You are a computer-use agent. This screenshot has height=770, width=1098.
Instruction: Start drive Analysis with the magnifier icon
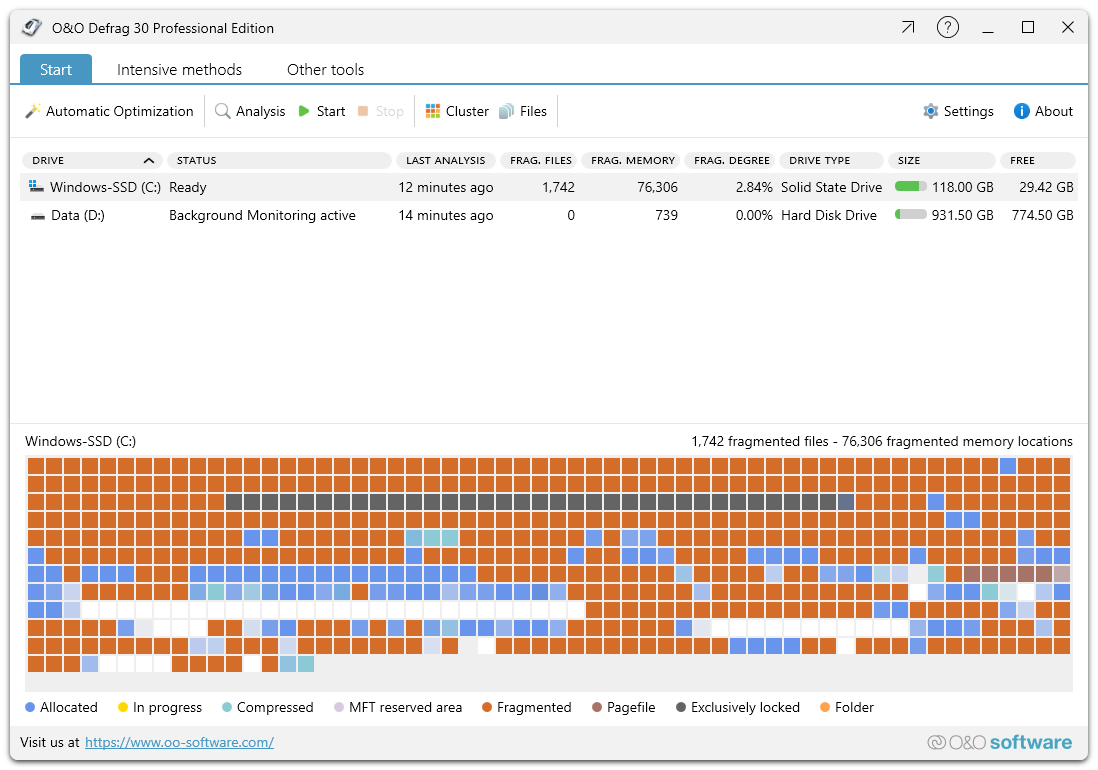(250, 111)
